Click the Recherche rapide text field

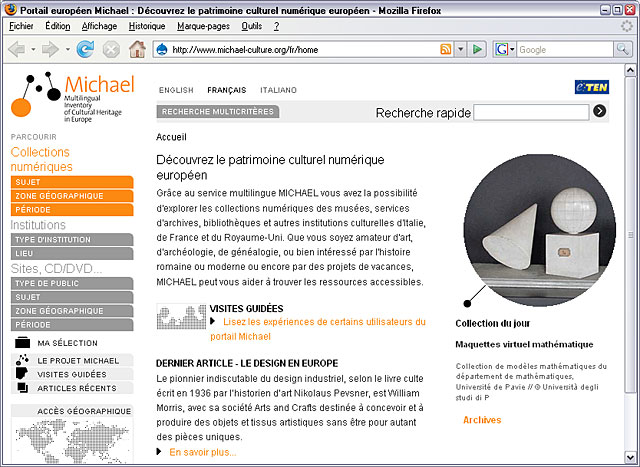tap(531, 112)
